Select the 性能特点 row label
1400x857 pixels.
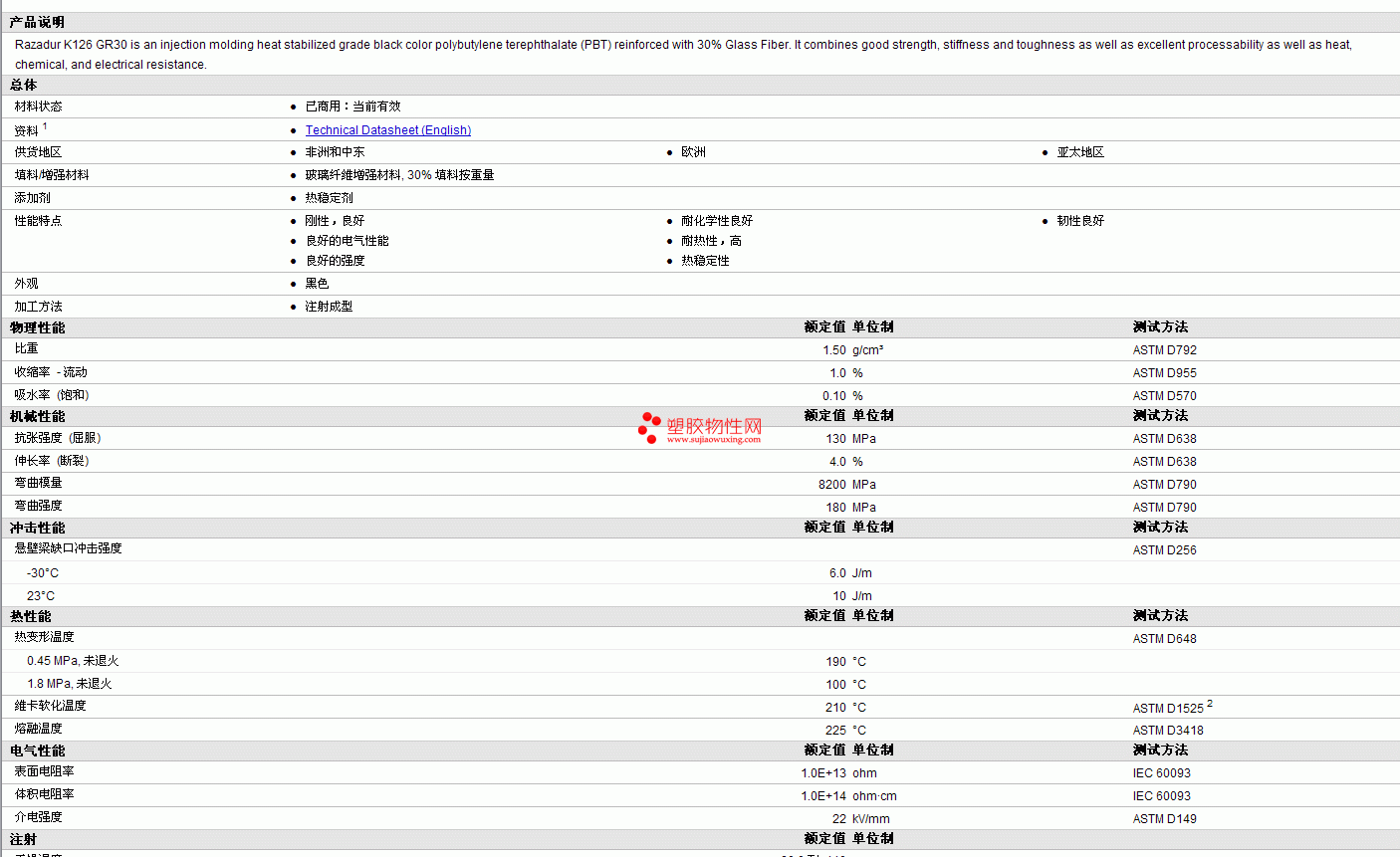pos(38,221)
